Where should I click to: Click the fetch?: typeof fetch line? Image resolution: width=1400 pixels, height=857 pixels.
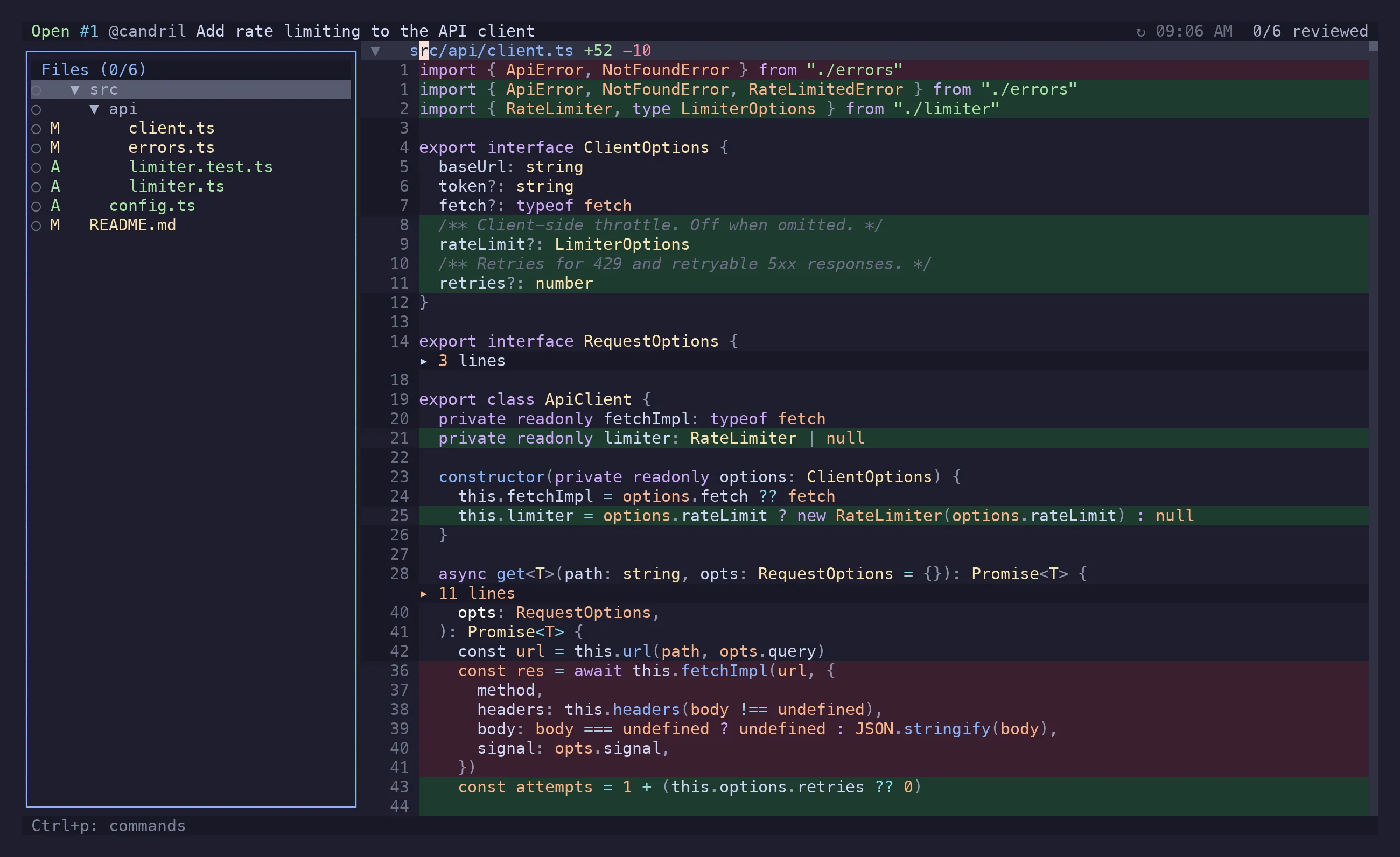click(894, 206)
